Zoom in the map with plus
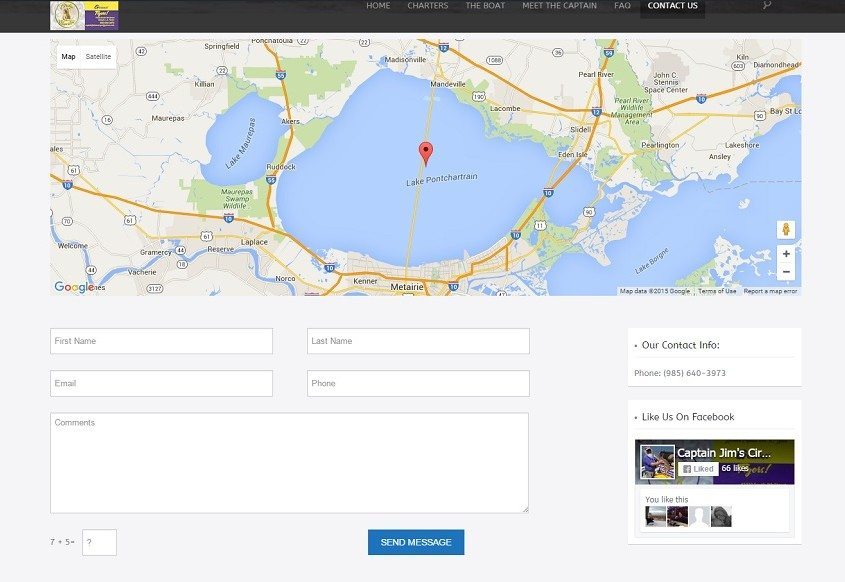 pyautogui.click(x=786, y=254)
